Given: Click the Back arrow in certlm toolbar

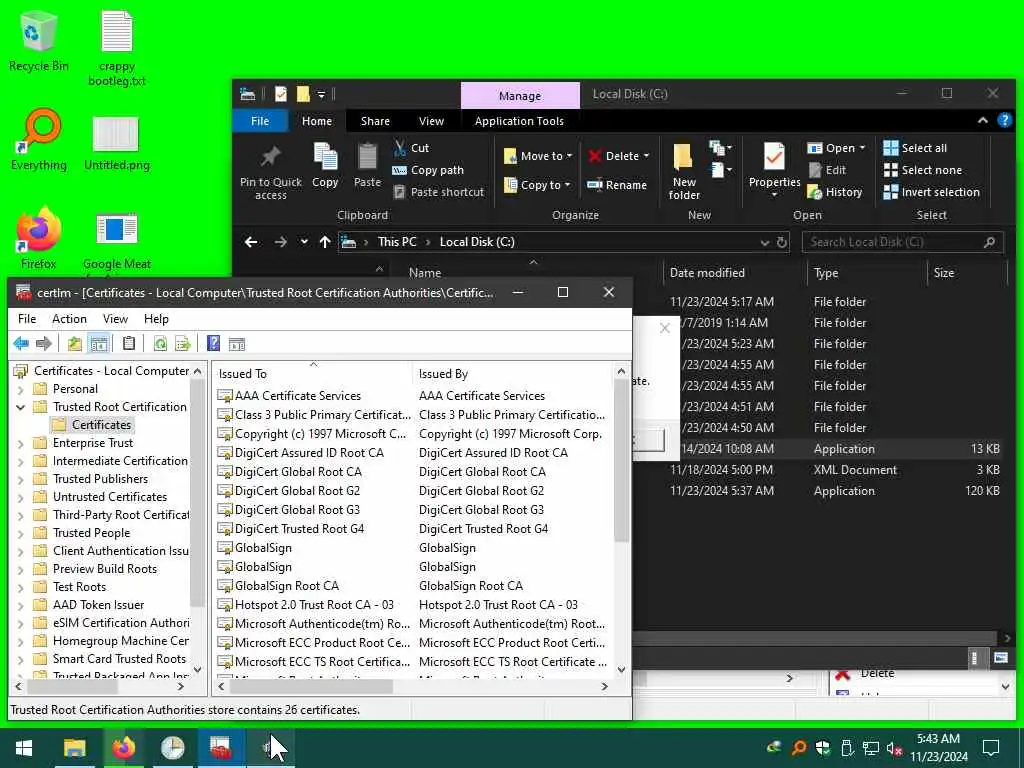Looking at the screenshot, I should pyautogui.click(x=21, y=344).
